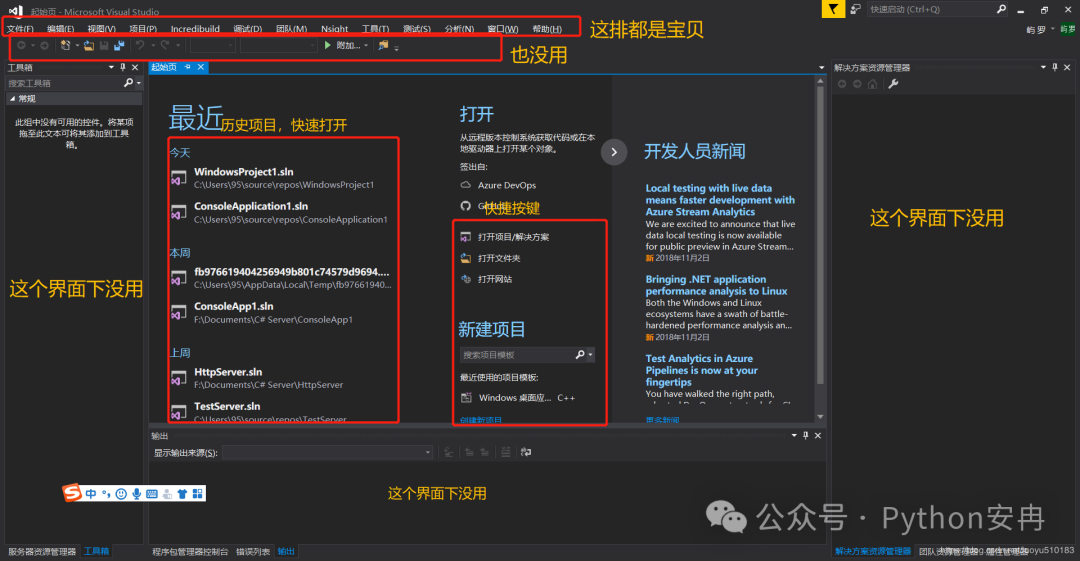Click the green Start debugging arrow
This screenshot has width=1080, height=561.
point(327,46)
